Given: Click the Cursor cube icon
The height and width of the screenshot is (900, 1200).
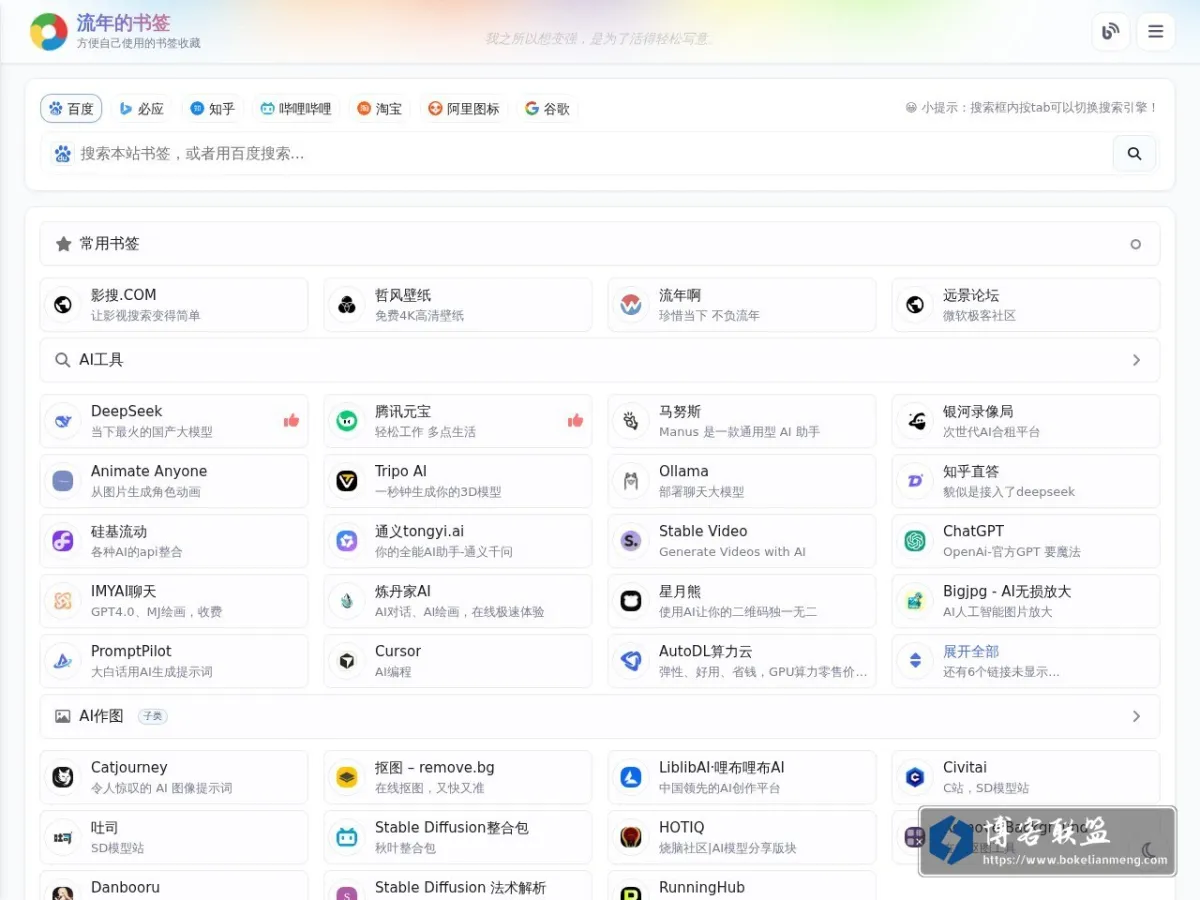Looking at the screenshot, I should tap(347, 661).
